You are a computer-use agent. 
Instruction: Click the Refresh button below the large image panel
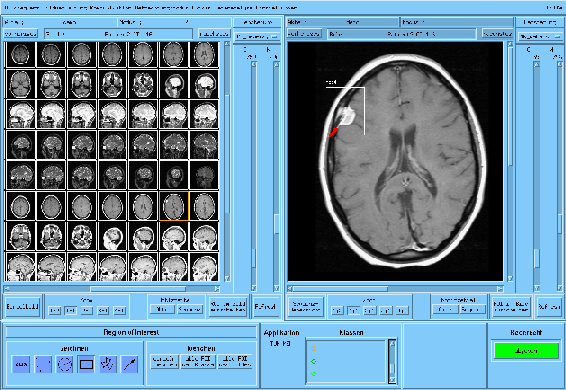(x=549, y=307)
